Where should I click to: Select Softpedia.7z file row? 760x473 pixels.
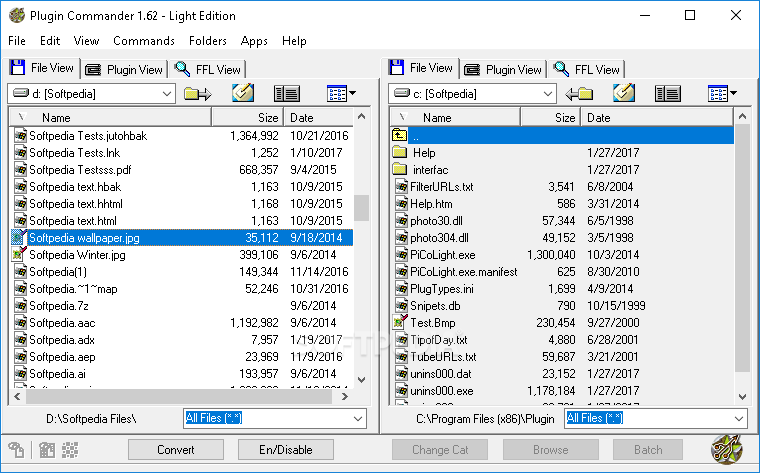point(182,306)
